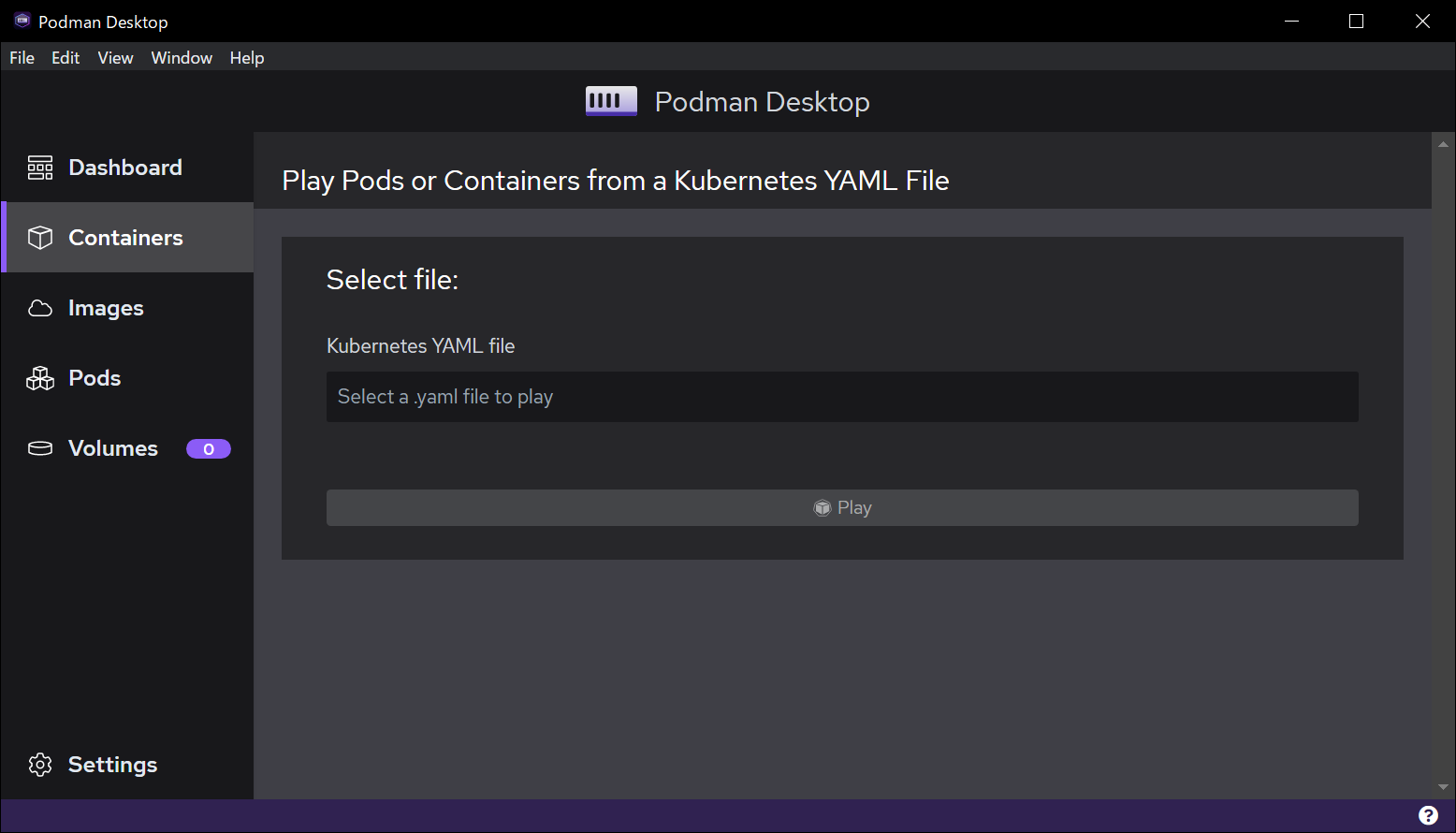Open the Help menu
1456x833 pixels.
[247, 58]
